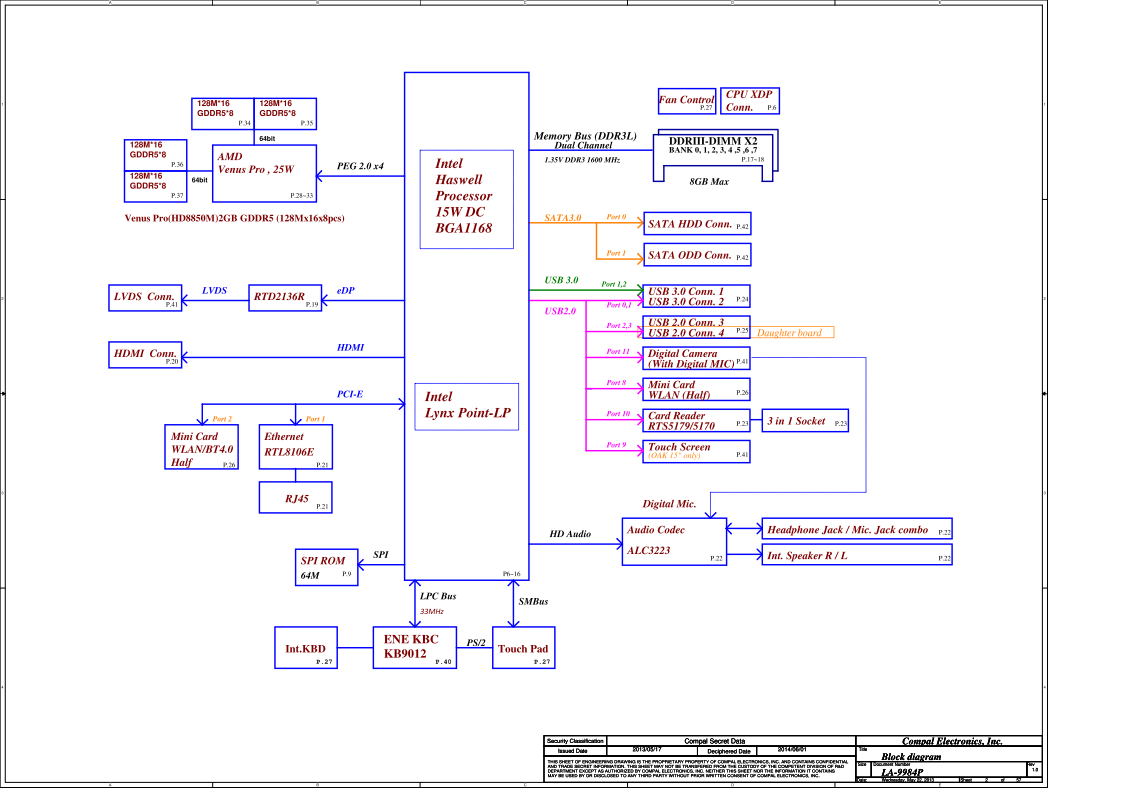
Task: Select the Intel Lynx Point-LP block
Action: [467, 405]
